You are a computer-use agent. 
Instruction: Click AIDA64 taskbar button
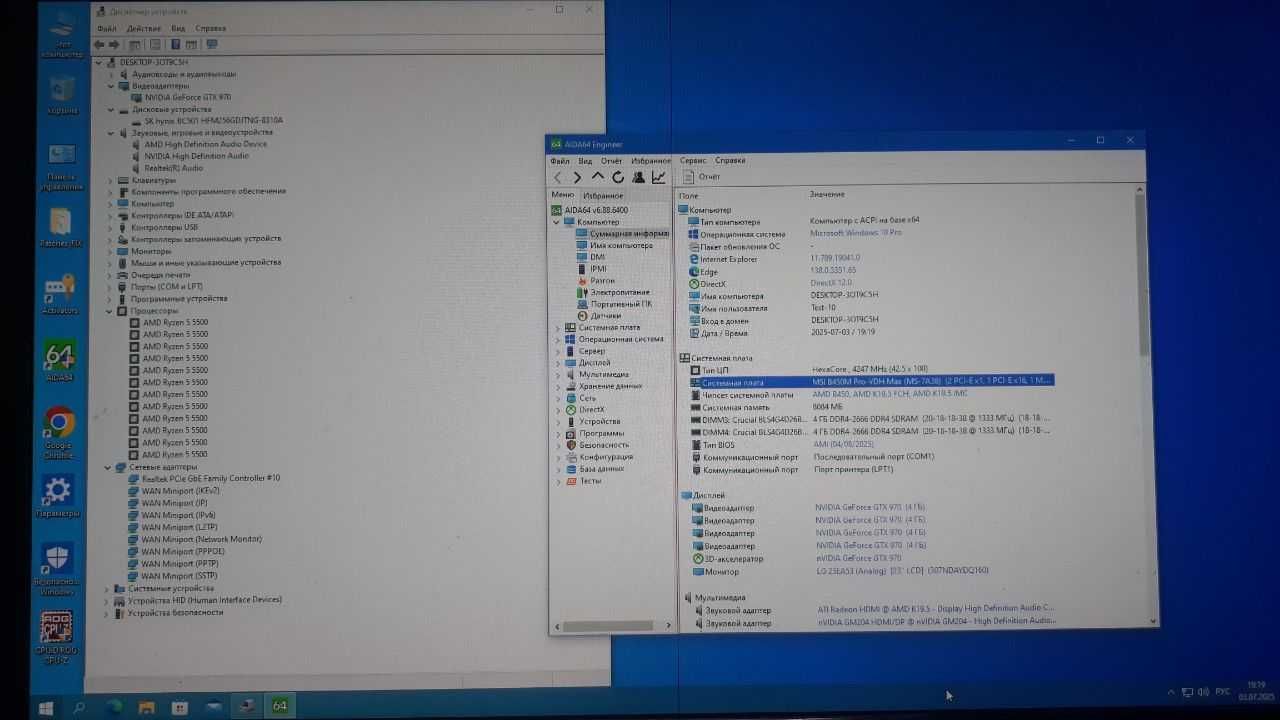[x=279, y=706]
